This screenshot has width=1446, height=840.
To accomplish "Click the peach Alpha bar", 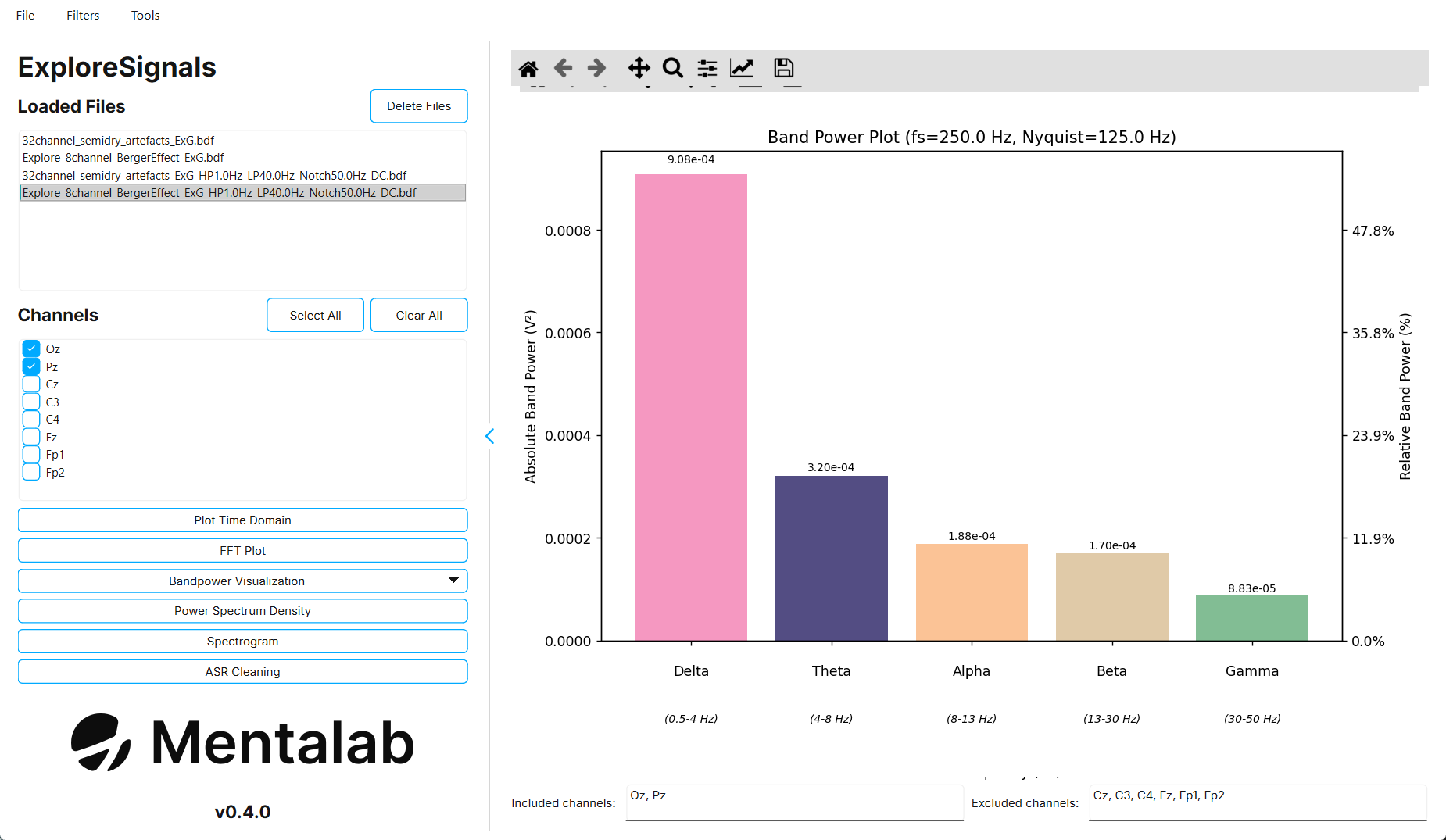I will [x=972, y=592].
